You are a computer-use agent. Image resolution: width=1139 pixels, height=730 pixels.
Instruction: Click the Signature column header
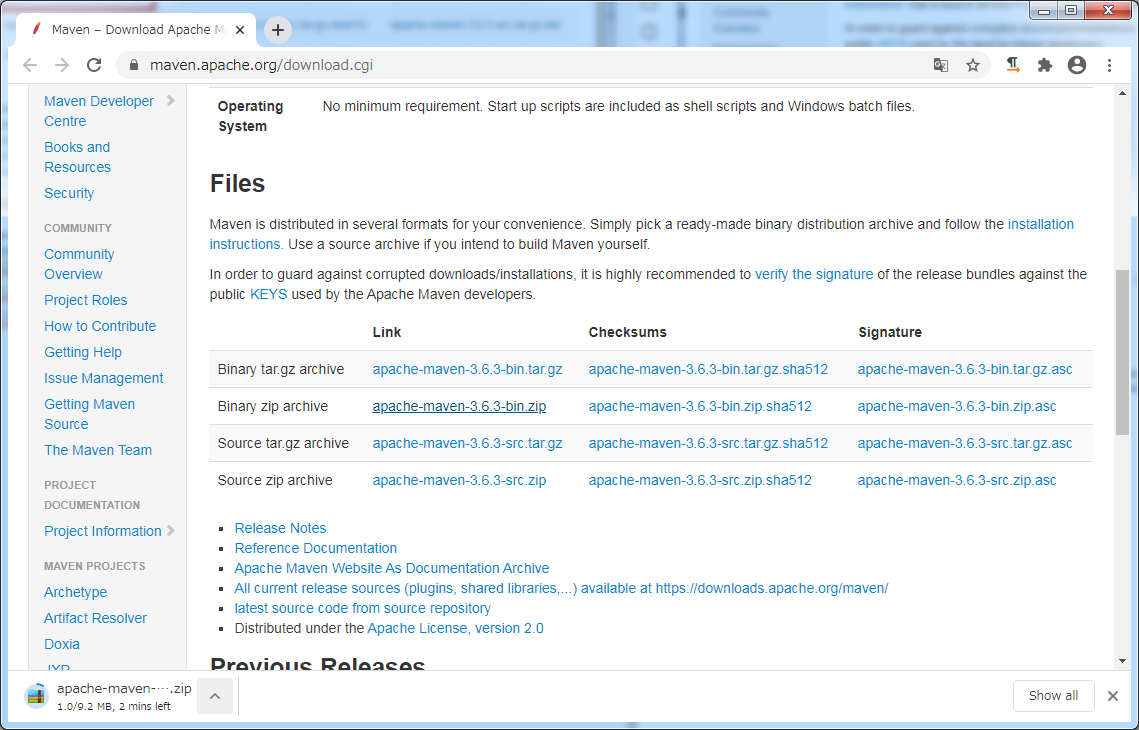(890, 333)
